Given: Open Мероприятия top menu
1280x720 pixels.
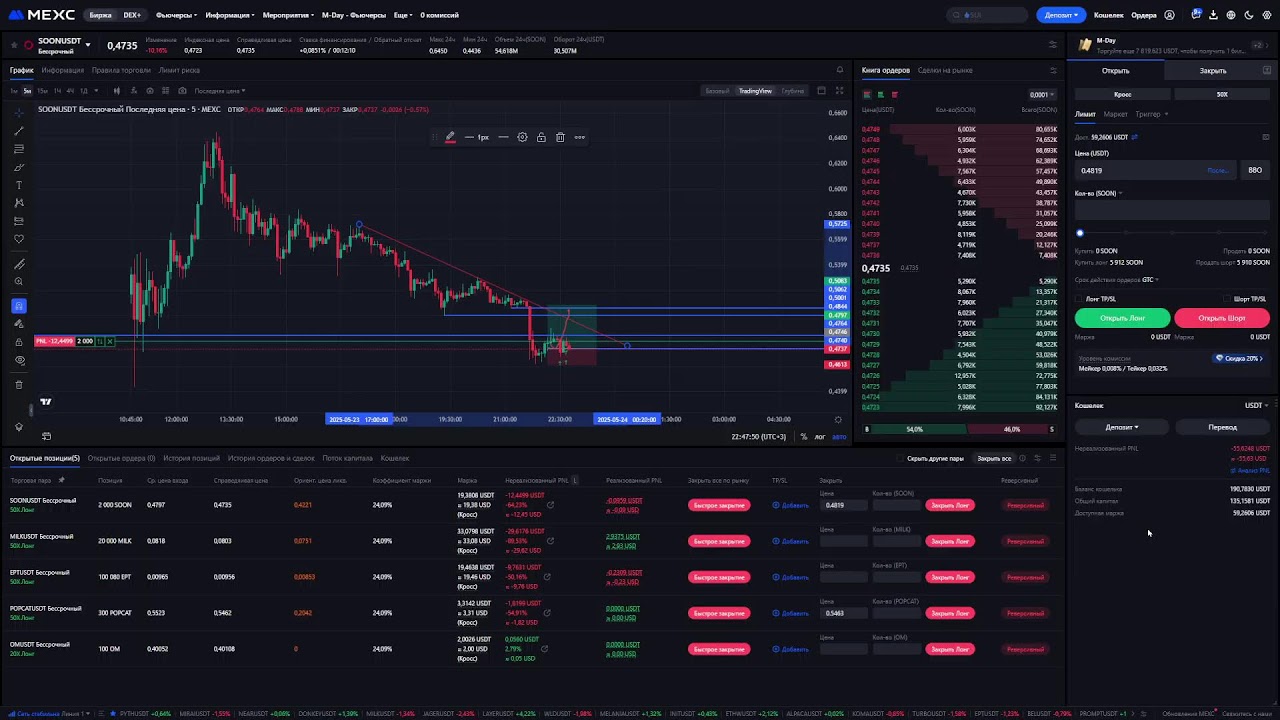Looking at the screenshot, I should [x=288, y=15].
